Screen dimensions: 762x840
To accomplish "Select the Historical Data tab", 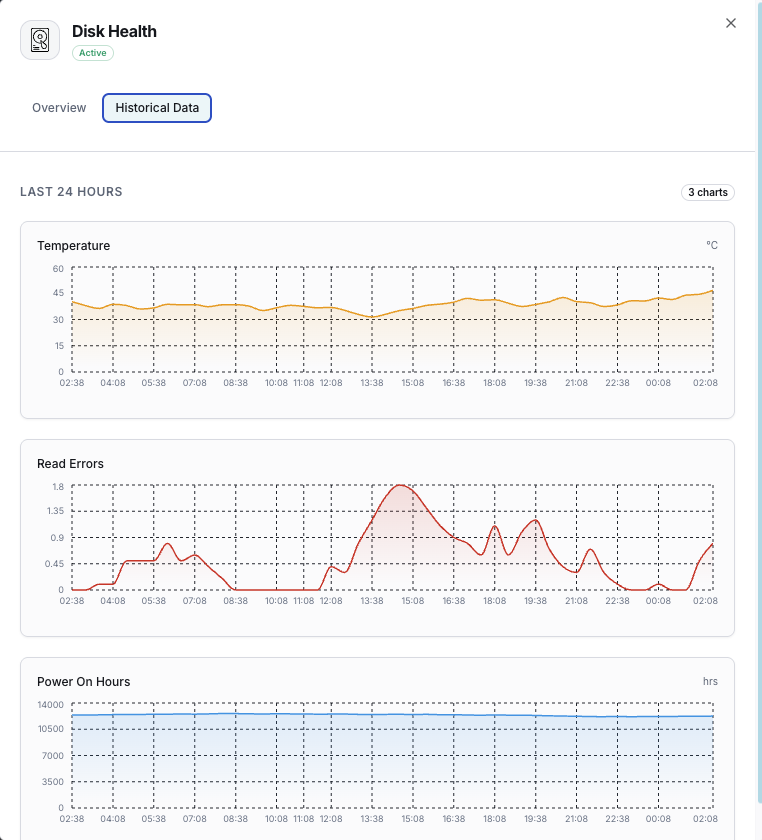I will (157, 108).
